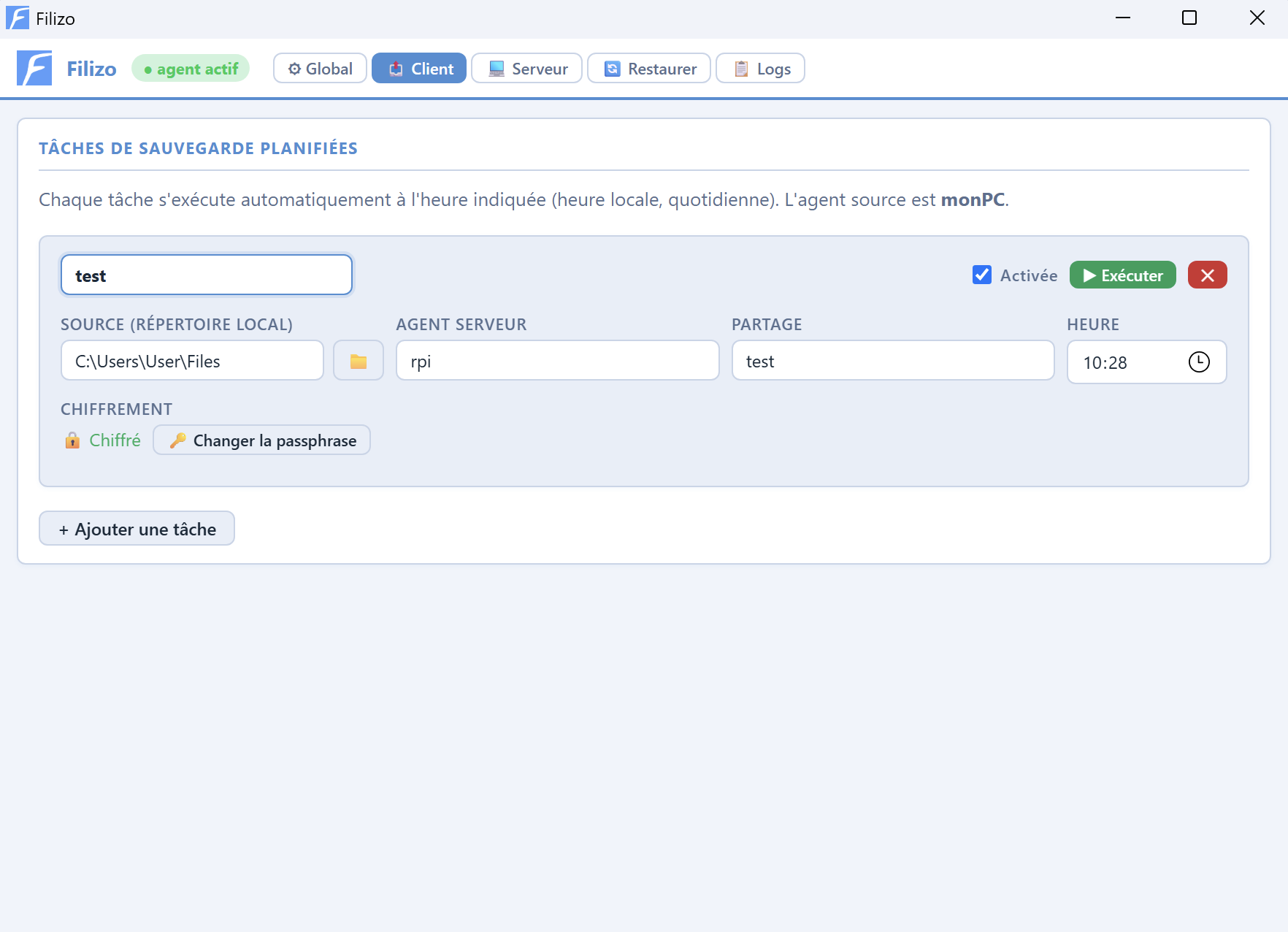Minimize the Filizo window

tap(1123, 18)
